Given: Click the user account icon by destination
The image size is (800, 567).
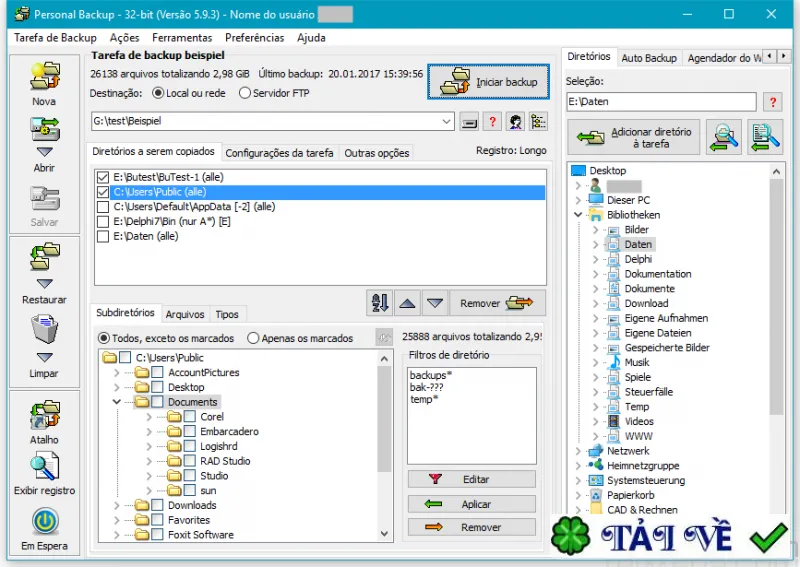Looking at the screenshot, I should pyautogui.click(x=515, y=122).
